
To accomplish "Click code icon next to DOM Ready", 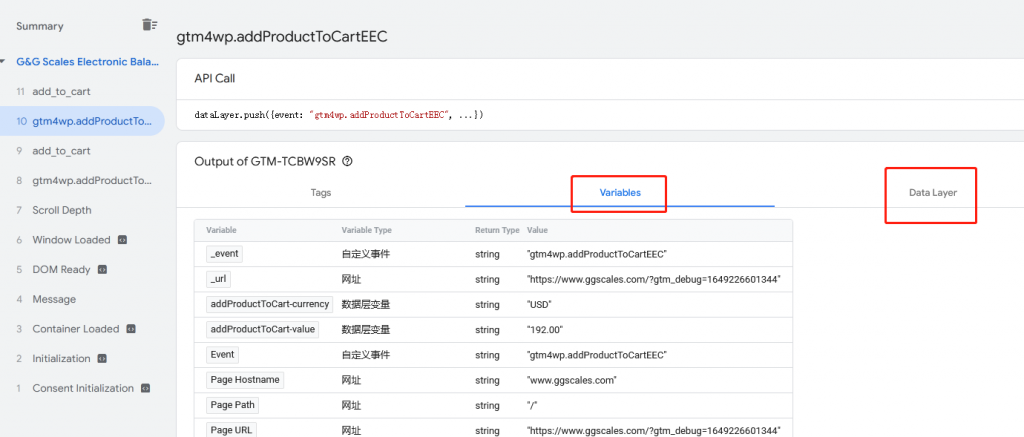I will coord(102,269).
